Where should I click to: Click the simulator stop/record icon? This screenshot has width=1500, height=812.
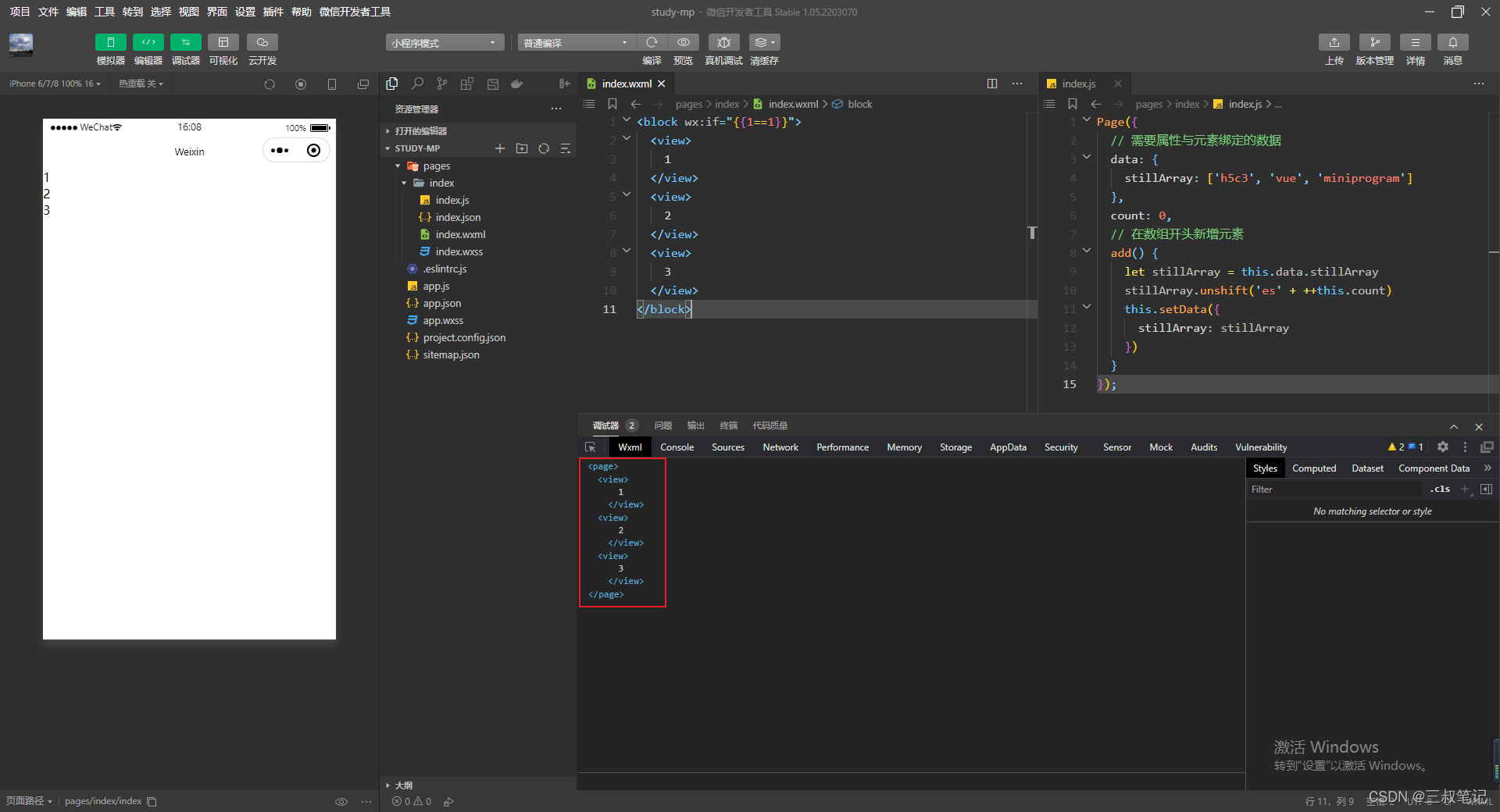tap(301, 84)
